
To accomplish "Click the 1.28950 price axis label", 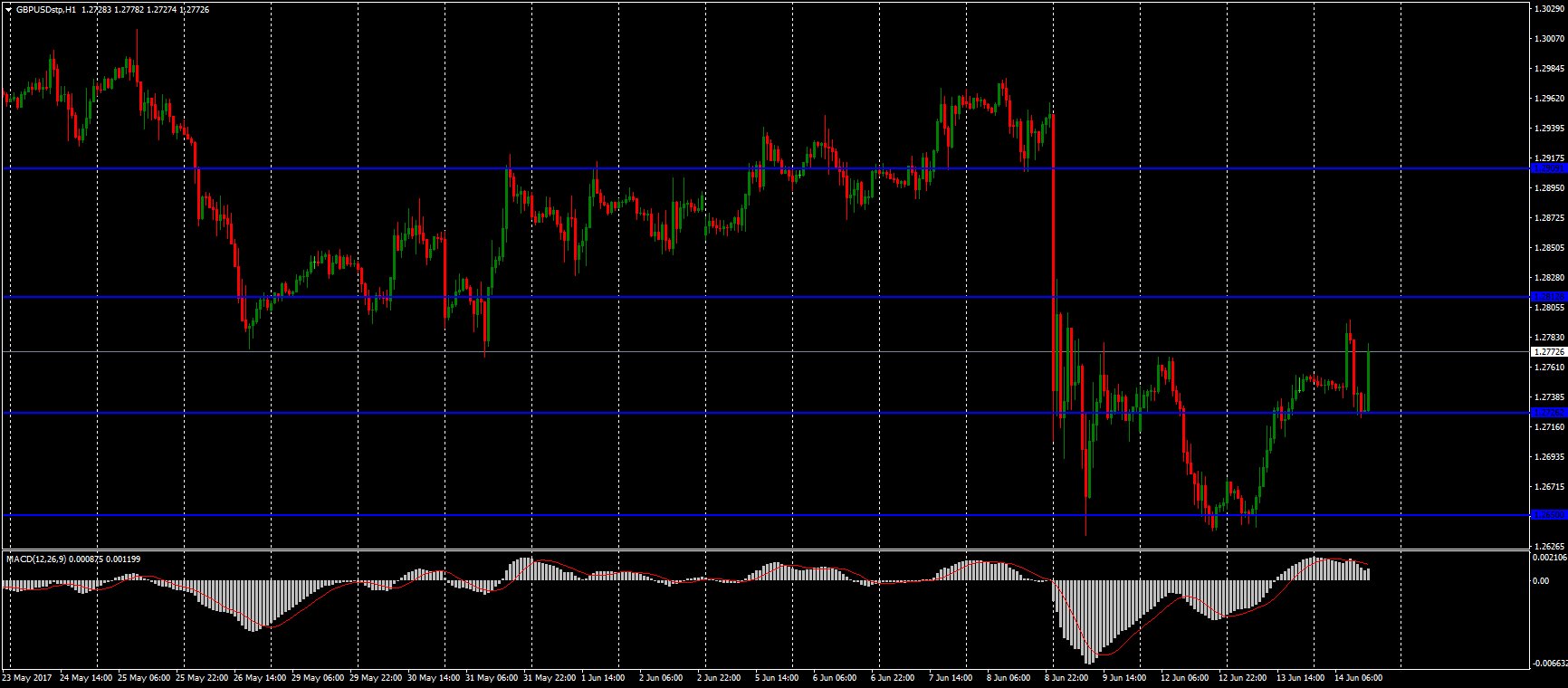I will point(1550,188).
